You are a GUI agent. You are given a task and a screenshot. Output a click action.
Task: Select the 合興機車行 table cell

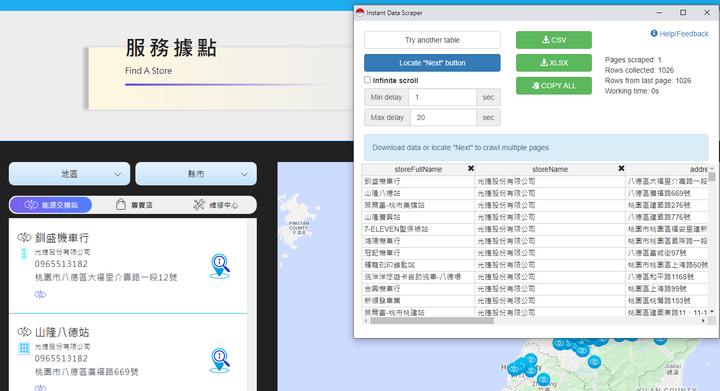pyautogui.click(x=418, y=289)
